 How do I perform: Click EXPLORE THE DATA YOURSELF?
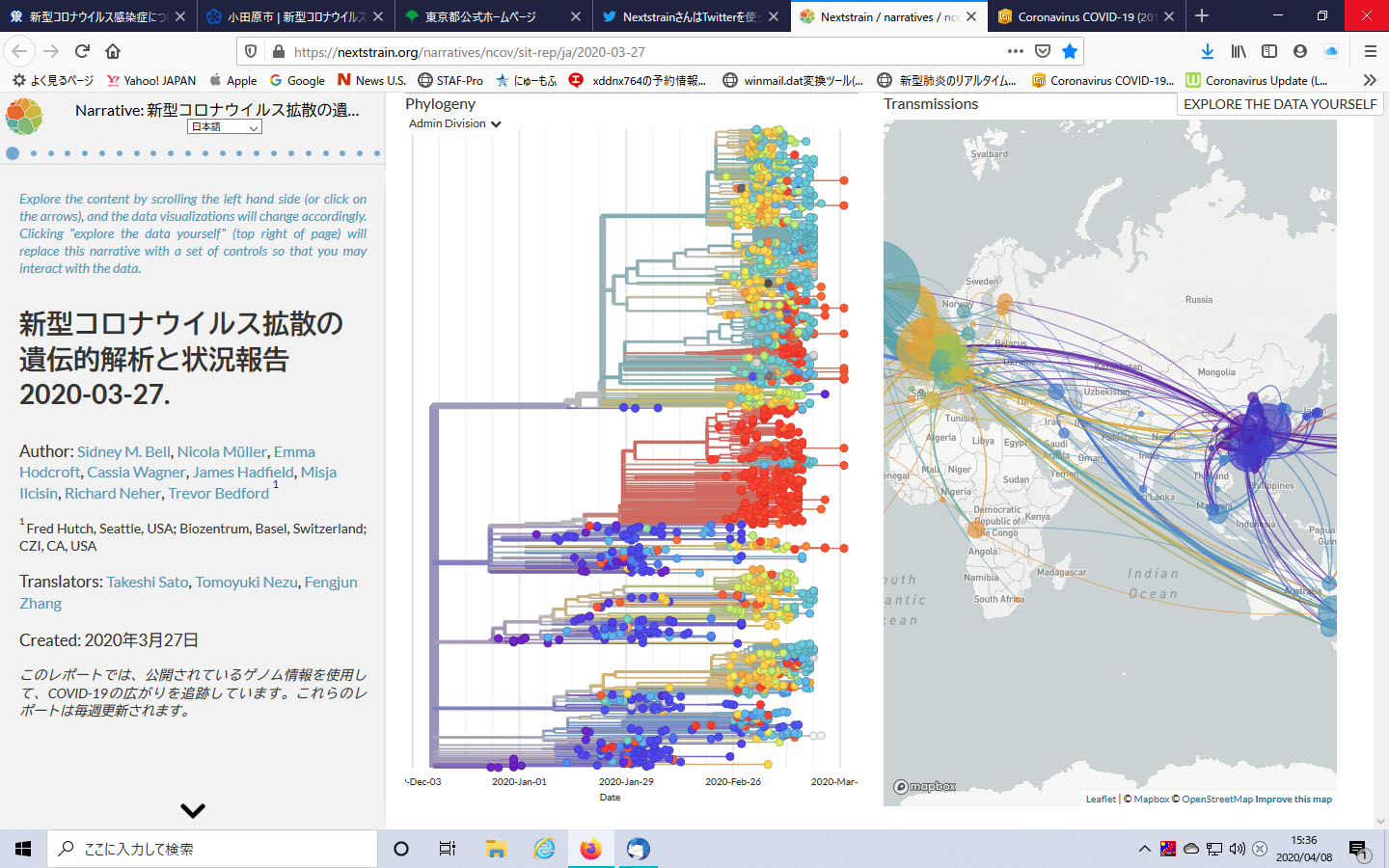tap(1279, 104)
